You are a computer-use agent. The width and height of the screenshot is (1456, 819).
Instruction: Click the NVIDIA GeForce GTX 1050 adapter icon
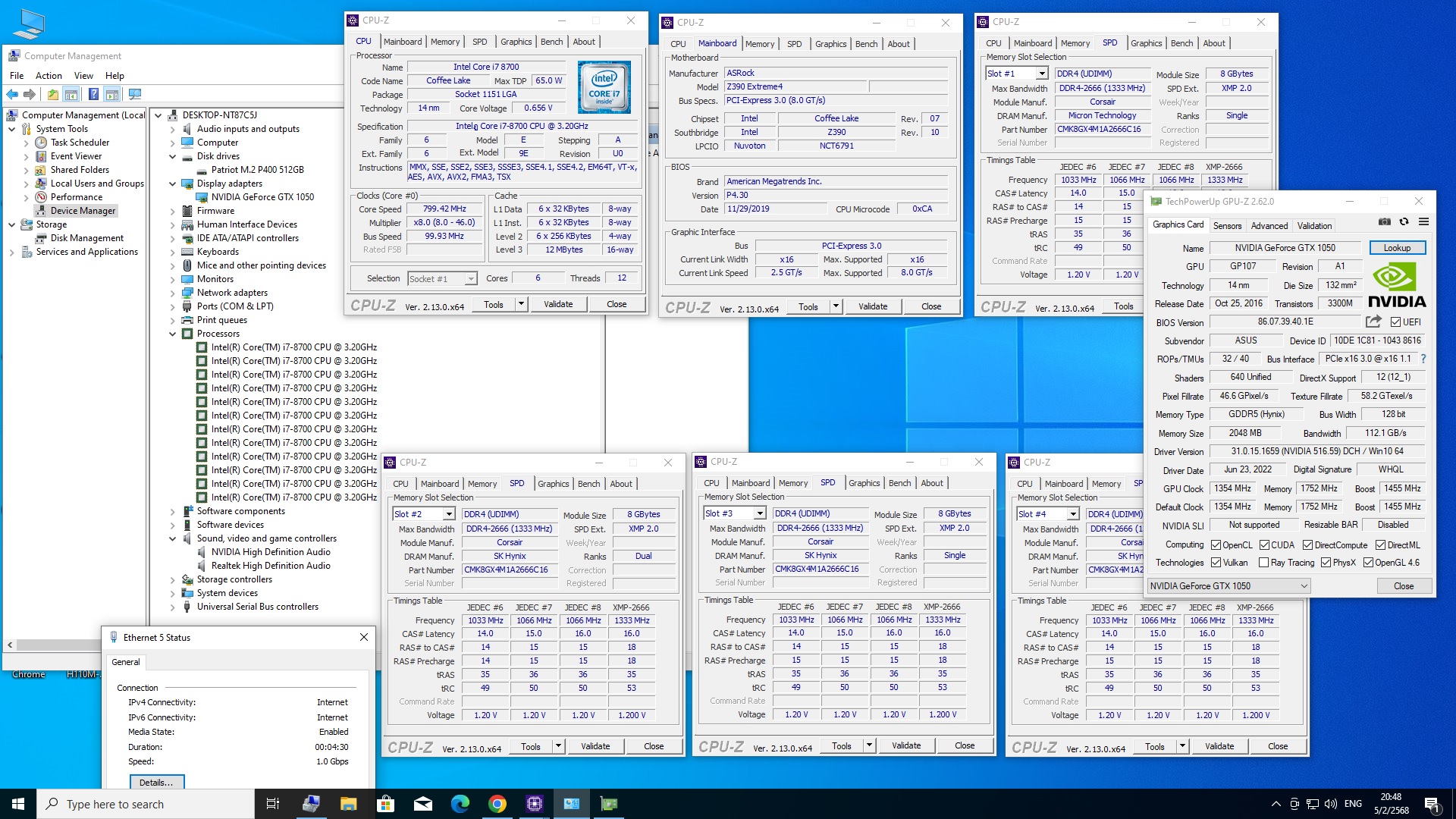[202, 197]
